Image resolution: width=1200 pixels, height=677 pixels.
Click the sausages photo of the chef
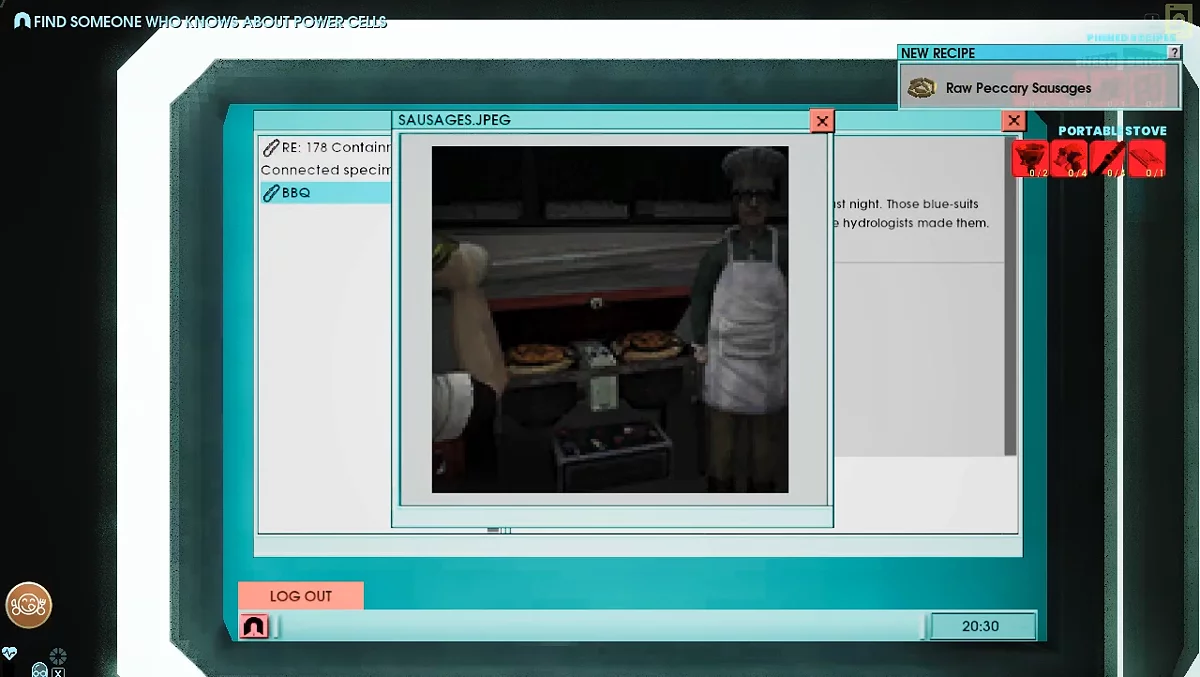609,319
